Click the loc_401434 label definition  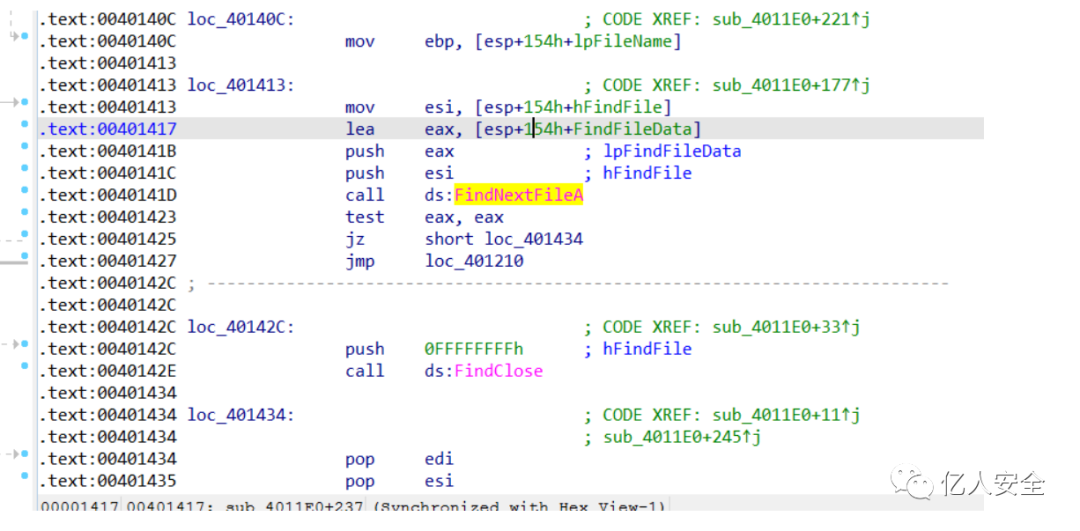point(241,415)
